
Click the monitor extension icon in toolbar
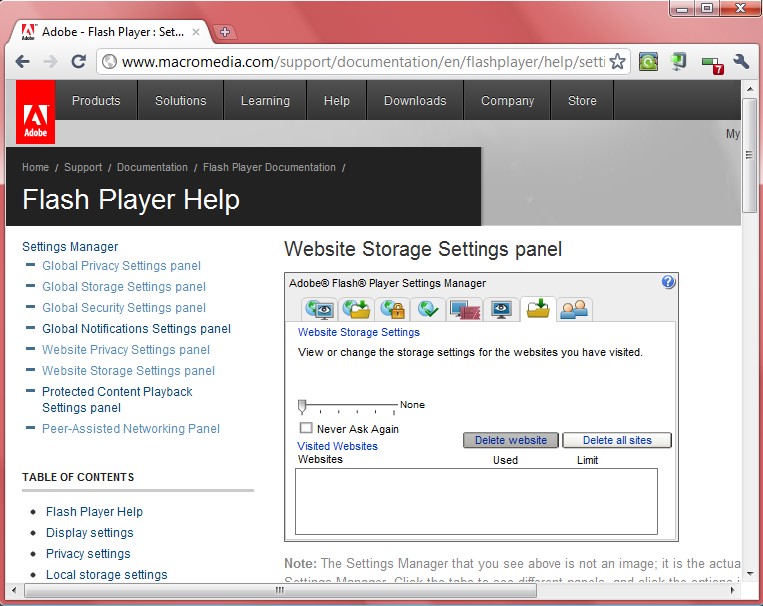point(678,62)
